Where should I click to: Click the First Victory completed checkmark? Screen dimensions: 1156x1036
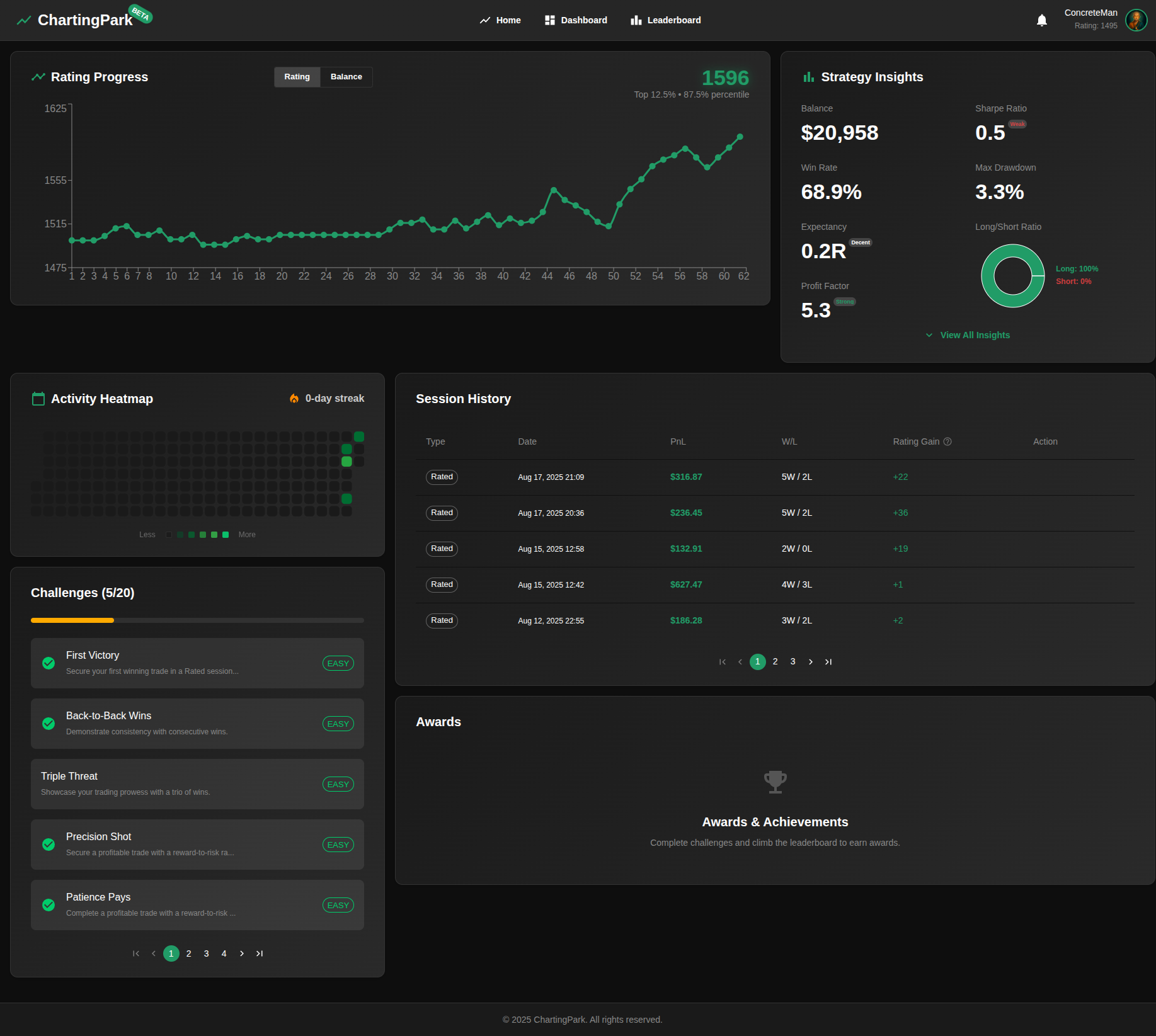[x=49, y=663]
